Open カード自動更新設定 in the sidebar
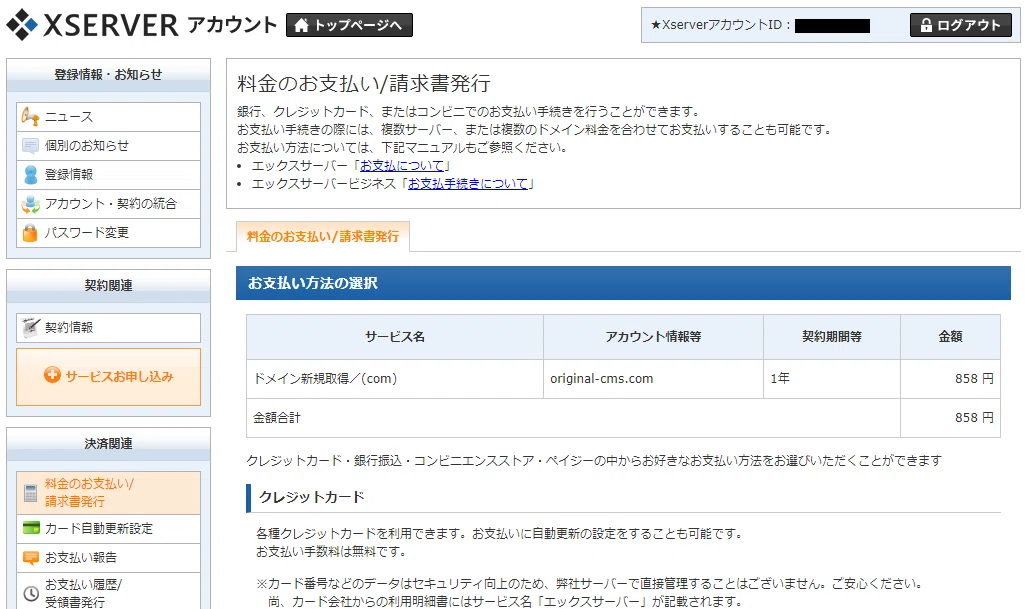The height and width of the screenshot is (609, 1025). [109, 529]
